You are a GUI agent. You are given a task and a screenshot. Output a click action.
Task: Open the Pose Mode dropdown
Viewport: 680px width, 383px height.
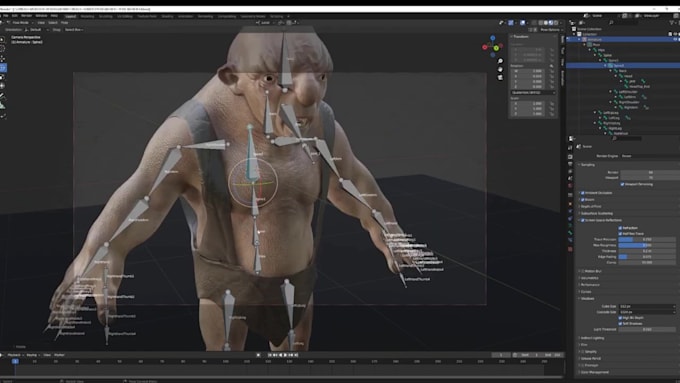tap(20, 23)
